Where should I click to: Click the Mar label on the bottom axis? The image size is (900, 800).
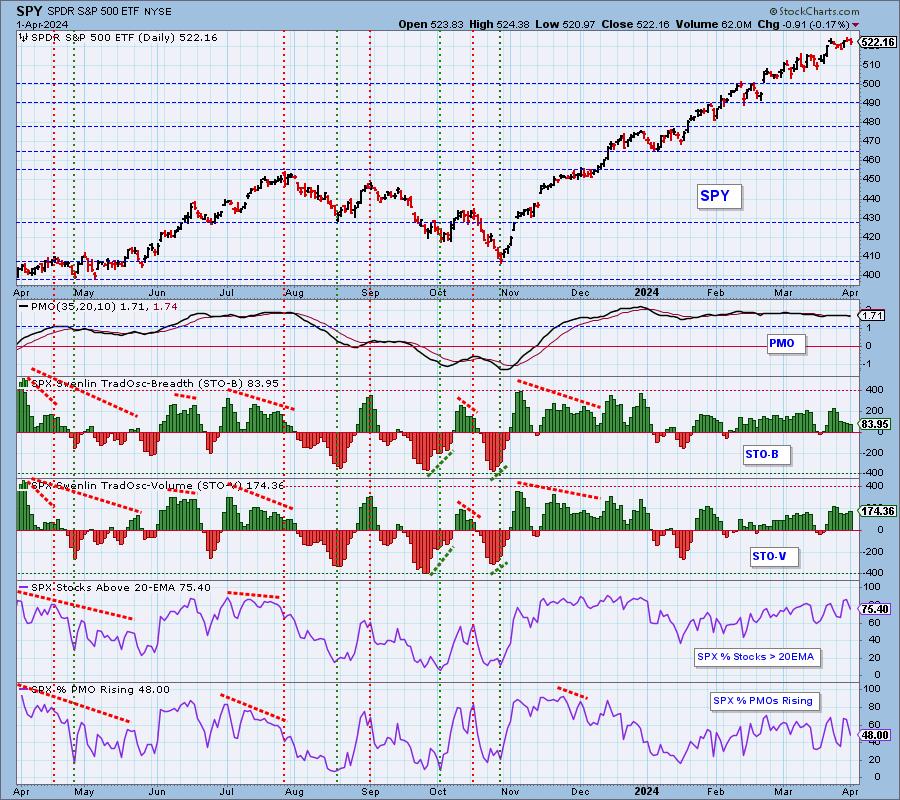783,792
